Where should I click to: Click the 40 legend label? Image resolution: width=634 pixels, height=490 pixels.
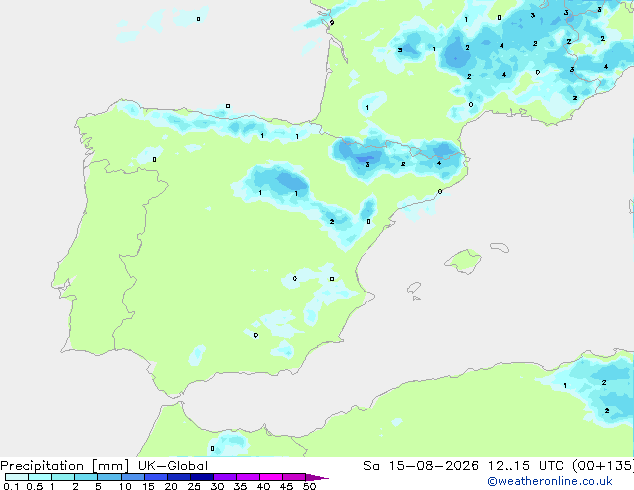click(x=263, y=486)
